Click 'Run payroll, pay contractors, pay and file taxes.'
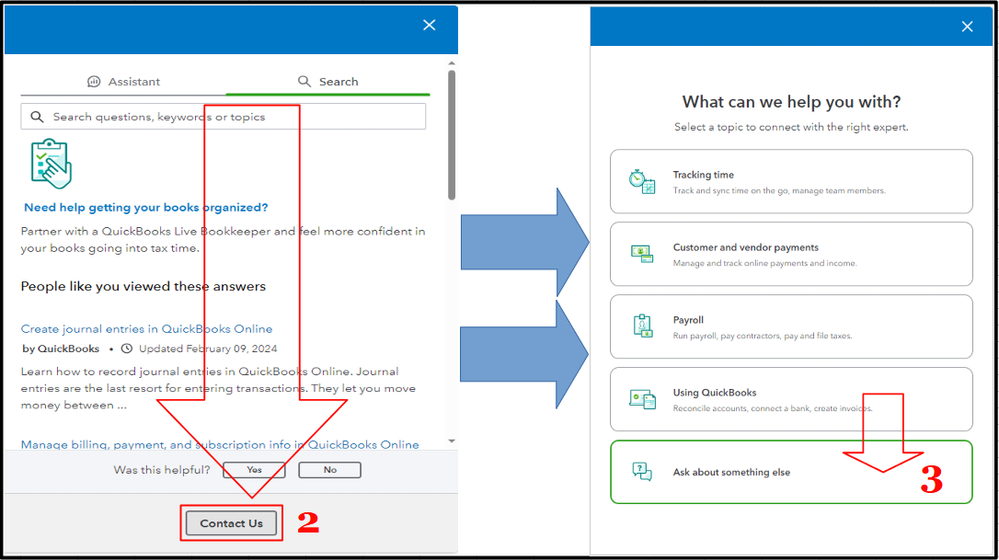Screen dimensions: 999x560 click(x=762, y=336)
